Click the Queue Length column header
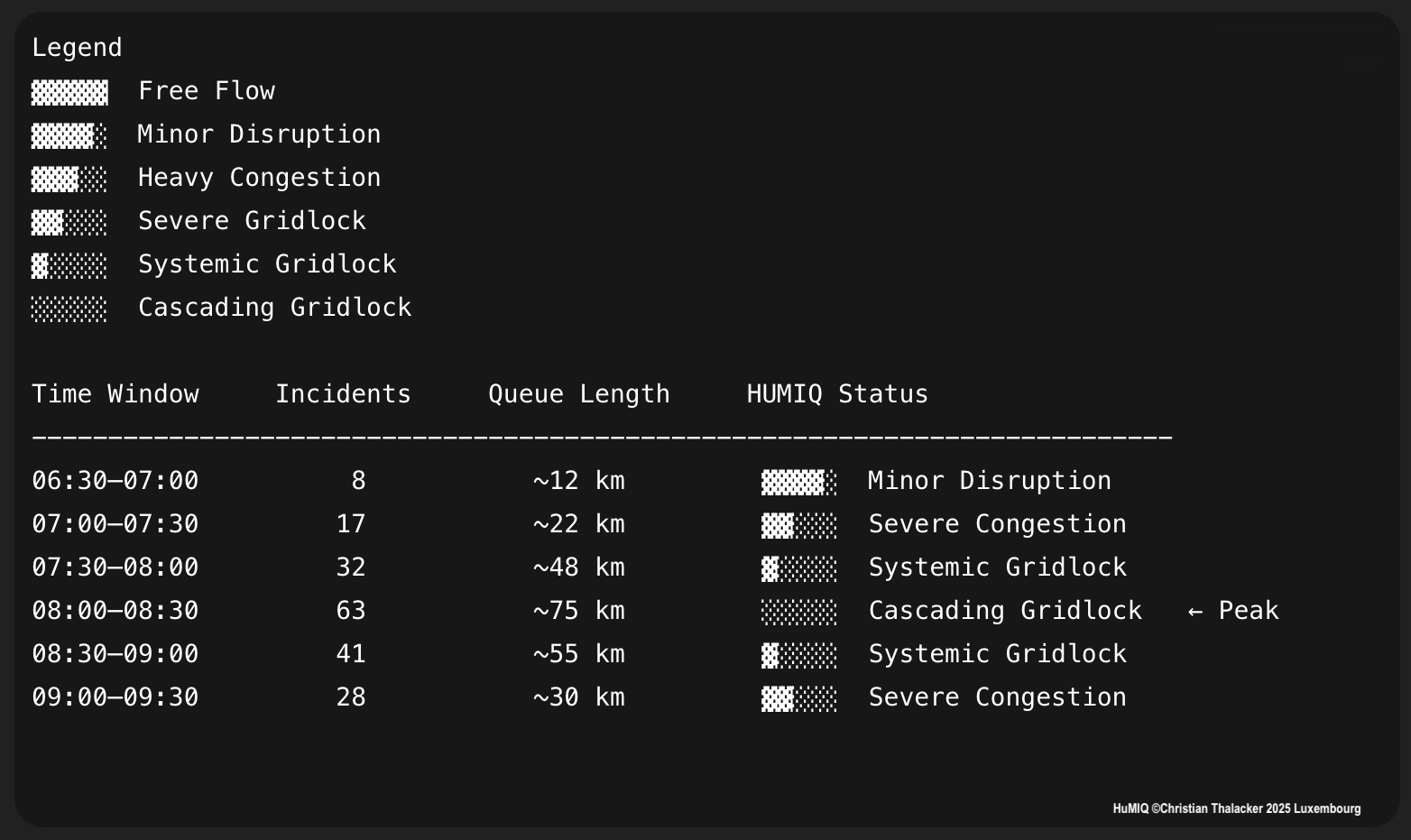The height and width of the screenshot is (840, 1411). point(578,394)
